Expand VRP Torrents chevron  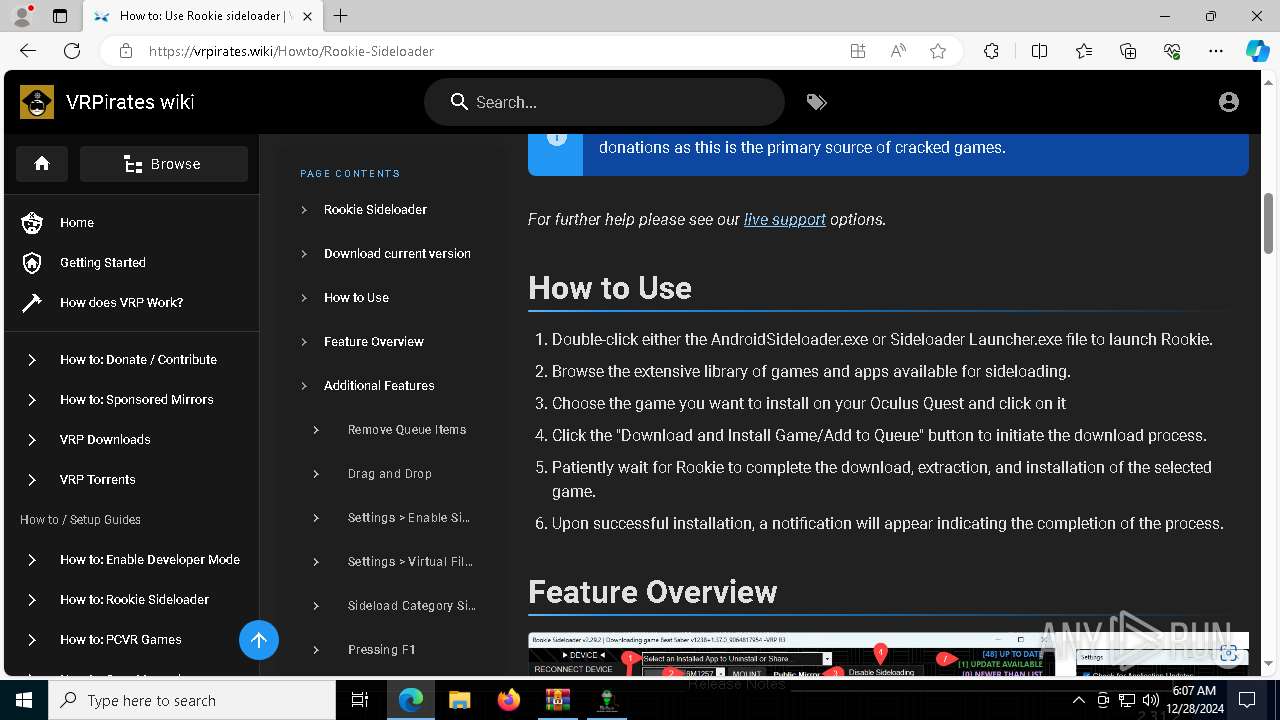click(32, 479)
